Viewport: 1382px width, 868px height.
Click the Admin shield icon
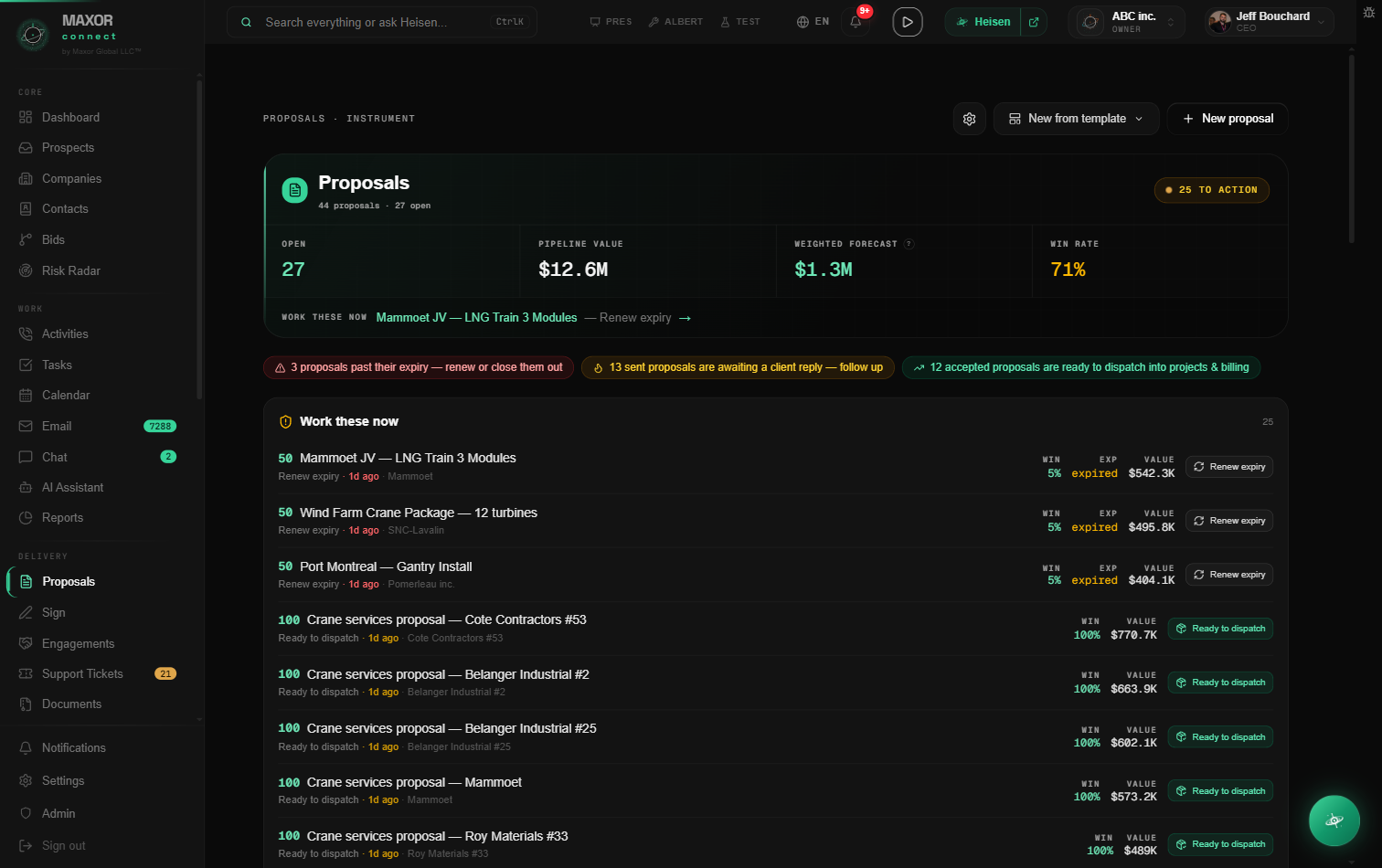(26, 813)
